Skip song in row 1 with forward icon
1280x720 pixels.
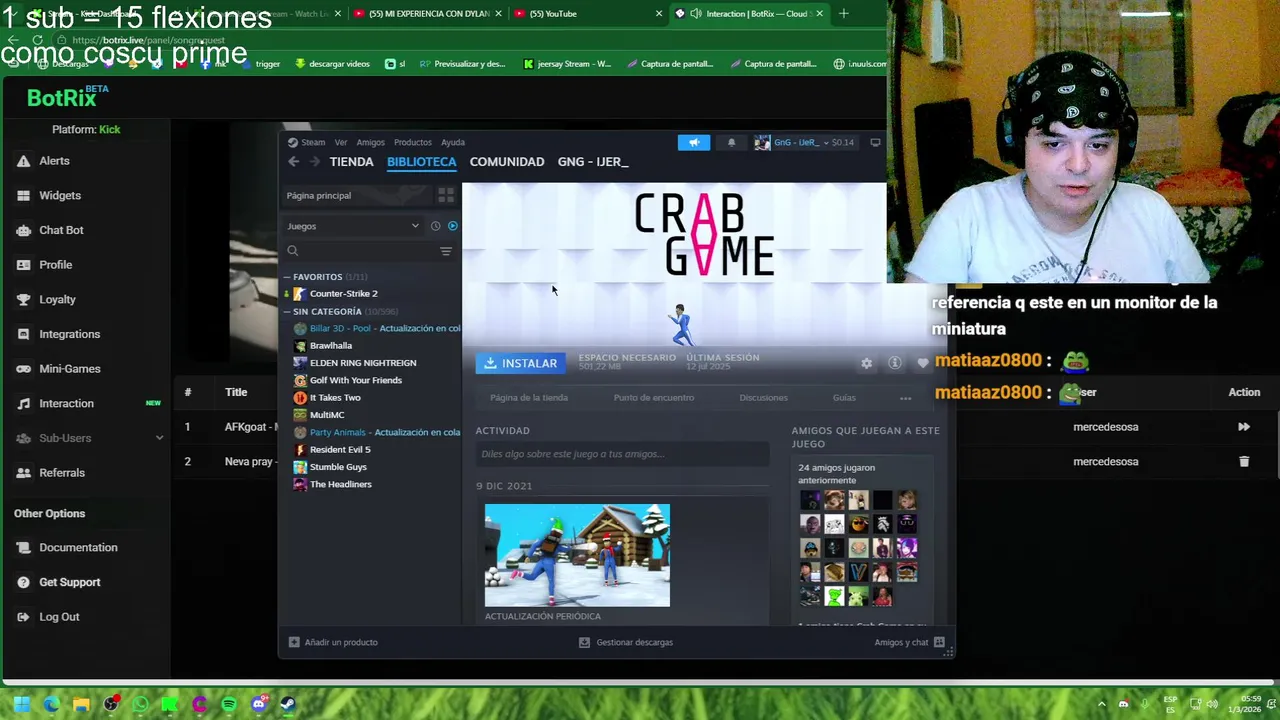[1244, 427]
